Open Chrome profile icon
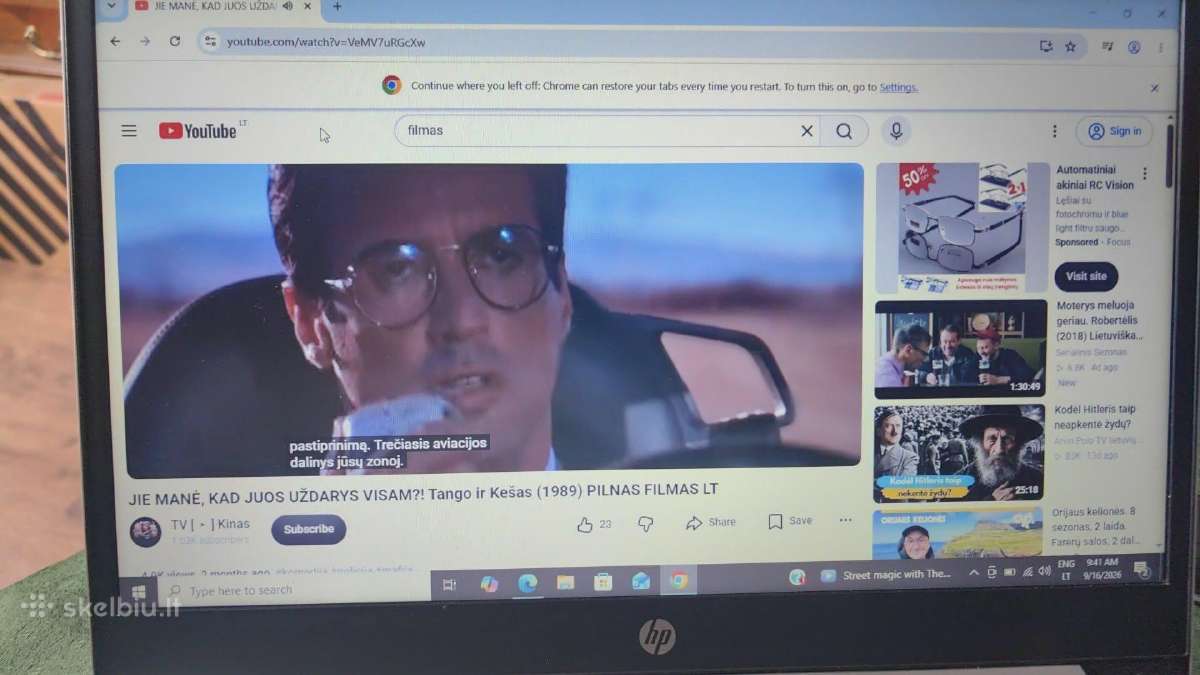 [1134, 47]
